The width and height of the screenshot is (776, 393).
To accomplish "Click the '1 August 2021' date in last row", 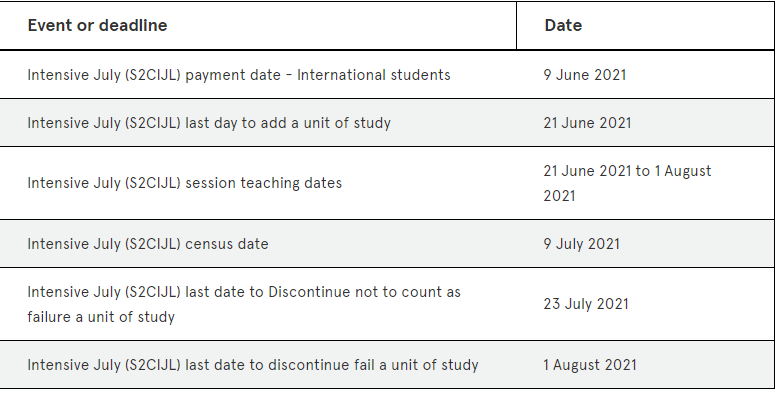I will coord(590,365).
